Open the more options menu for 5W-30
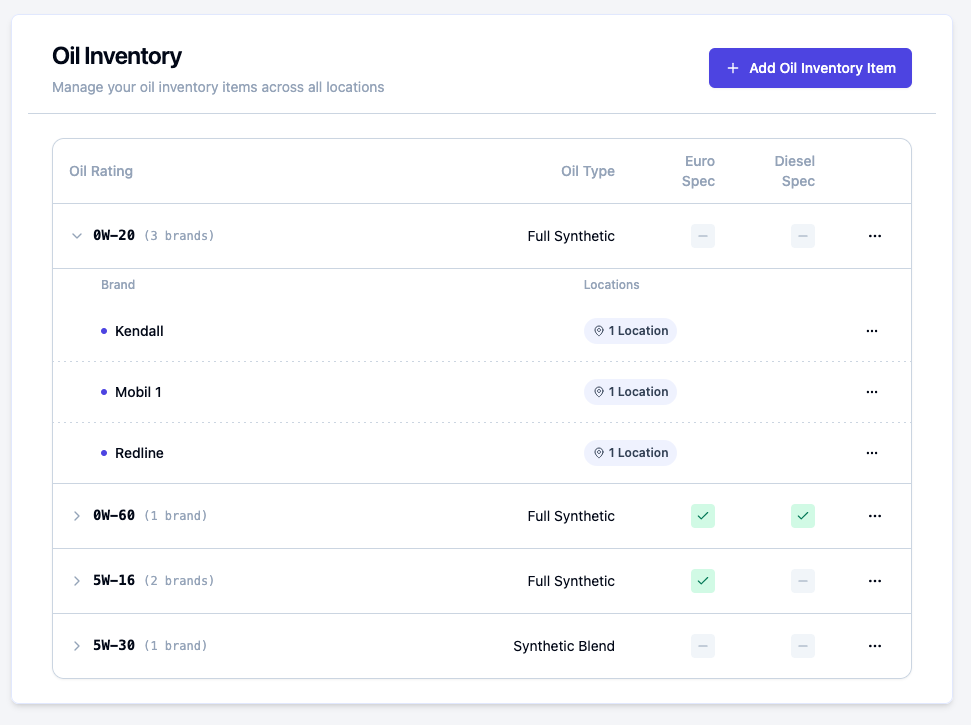Image resolution: width=971 pixels, height=725 pixels. (x=874, y=646)
